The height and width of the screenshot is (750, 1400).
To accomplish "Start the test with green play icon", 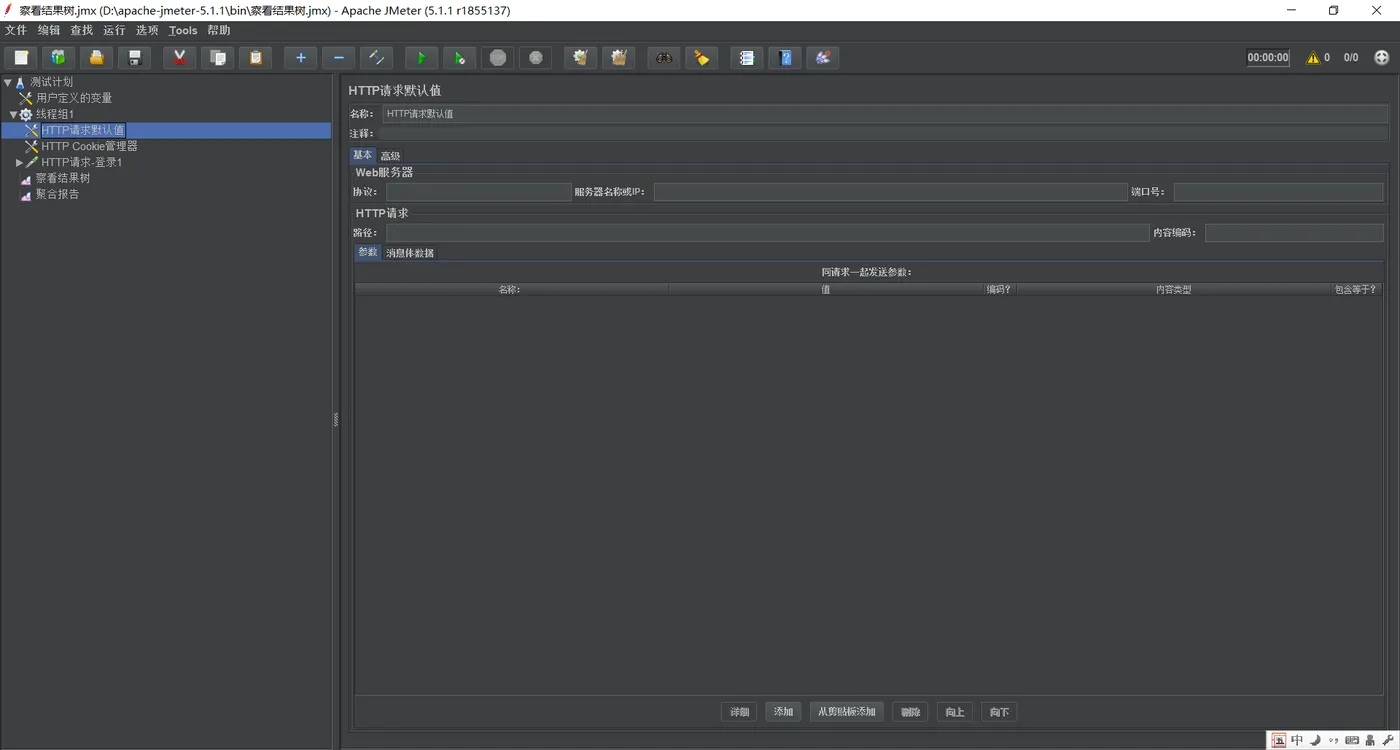I will tap(421, 58).
